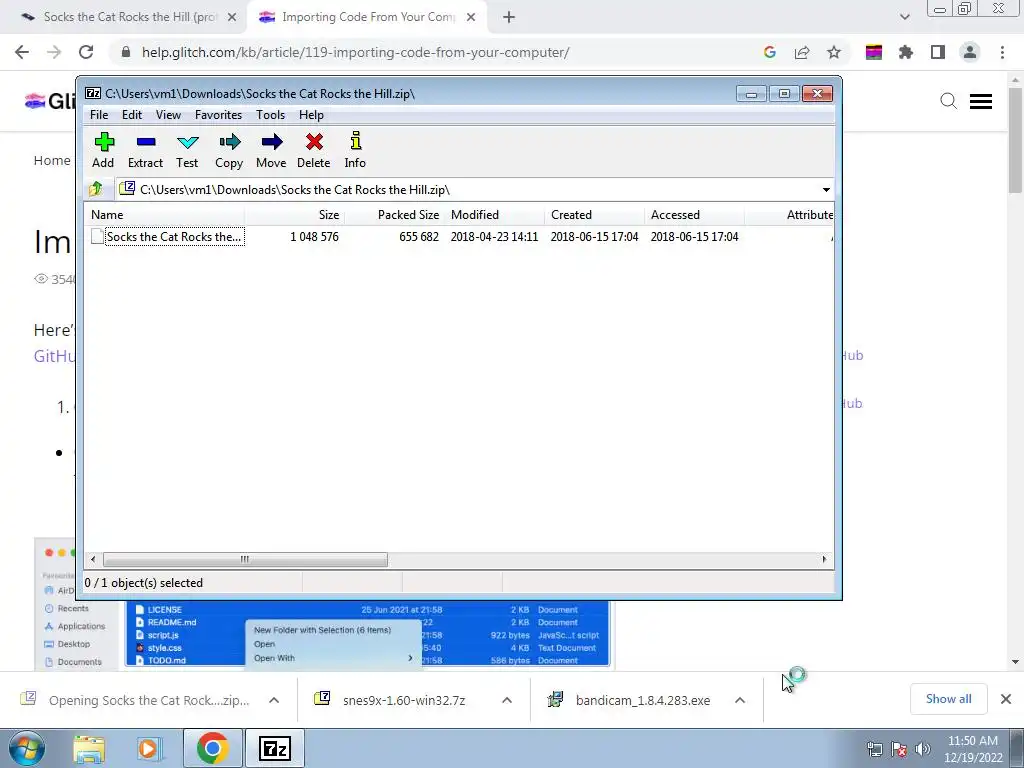This screenshot has height=768, width=1024.
Task: Sort by Accessed column header
Action: click(694, 215)
